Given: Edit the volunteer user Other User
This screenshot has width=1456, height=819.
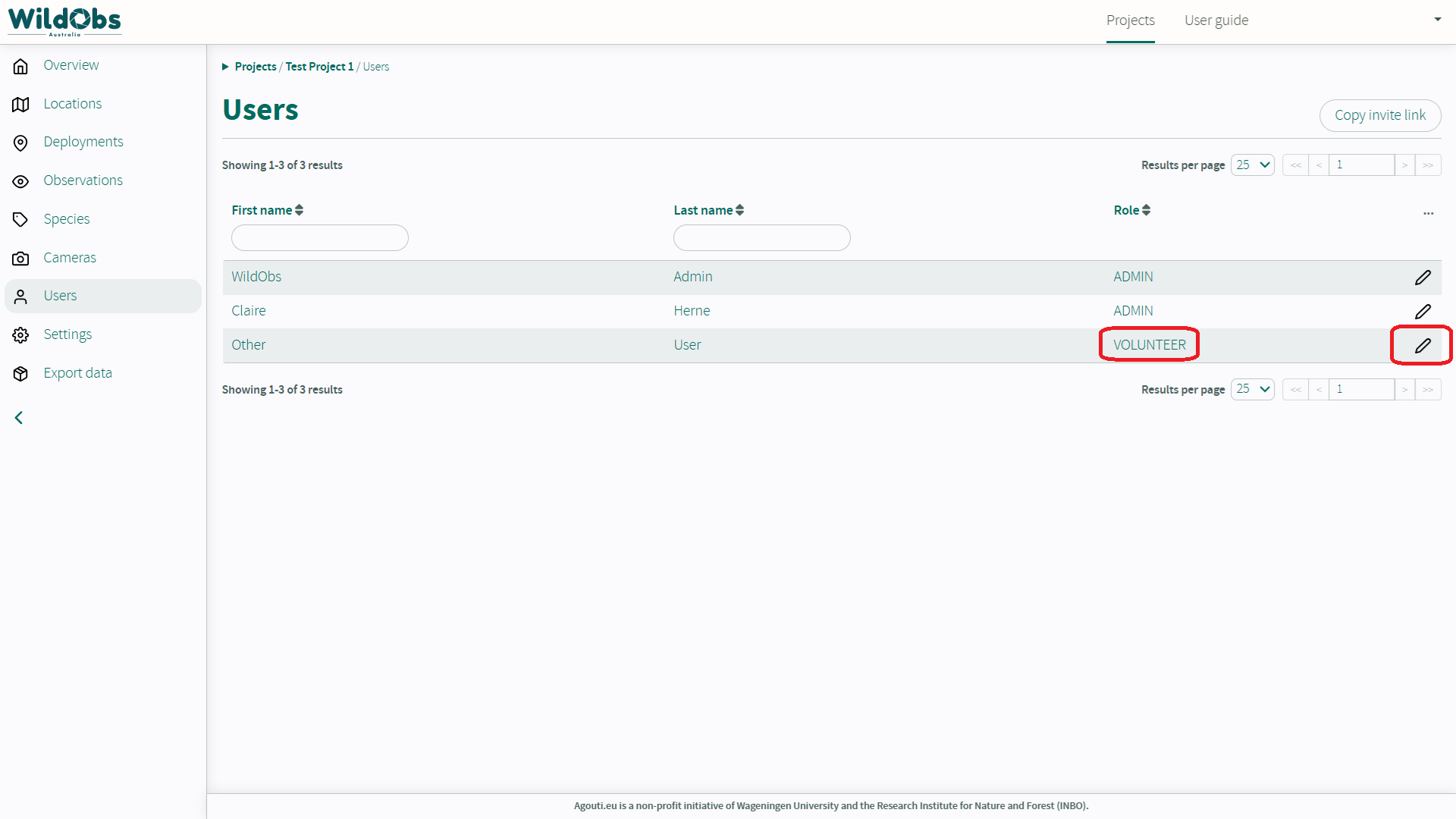Looking at the screenshot, I should pos(1423,345).
